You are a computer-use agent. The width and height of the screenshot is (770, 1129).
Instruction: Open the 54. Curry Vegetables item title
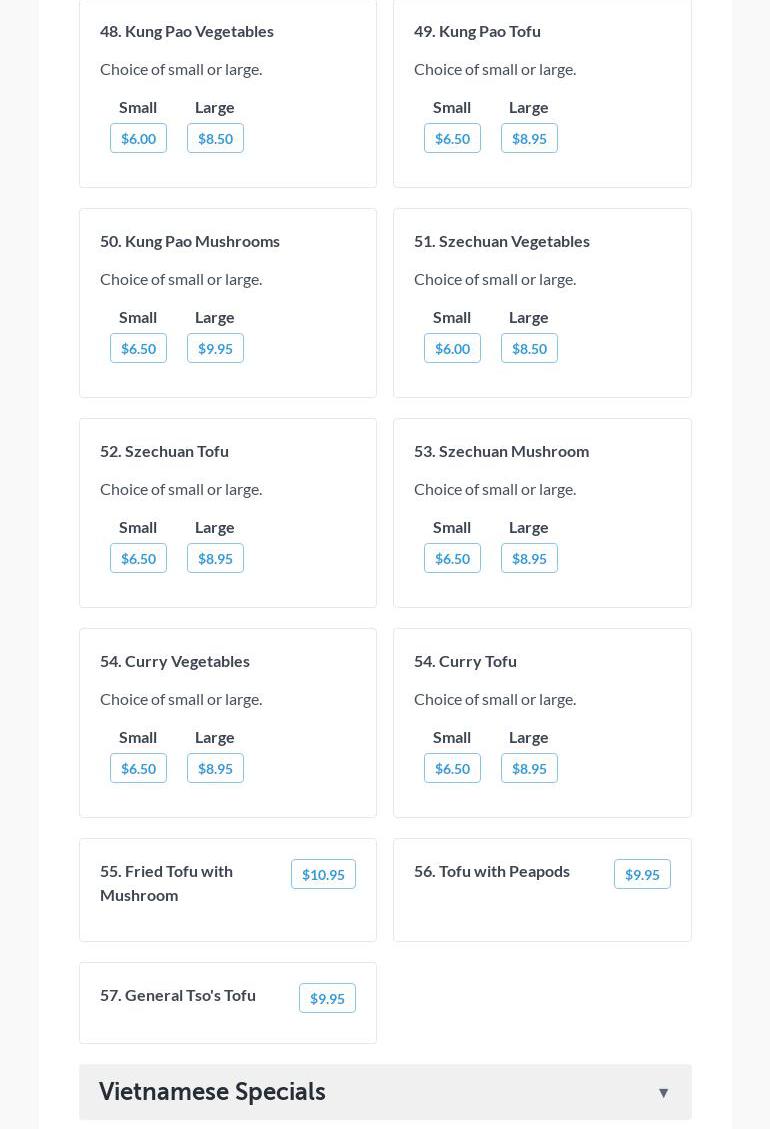coord(175,661)
